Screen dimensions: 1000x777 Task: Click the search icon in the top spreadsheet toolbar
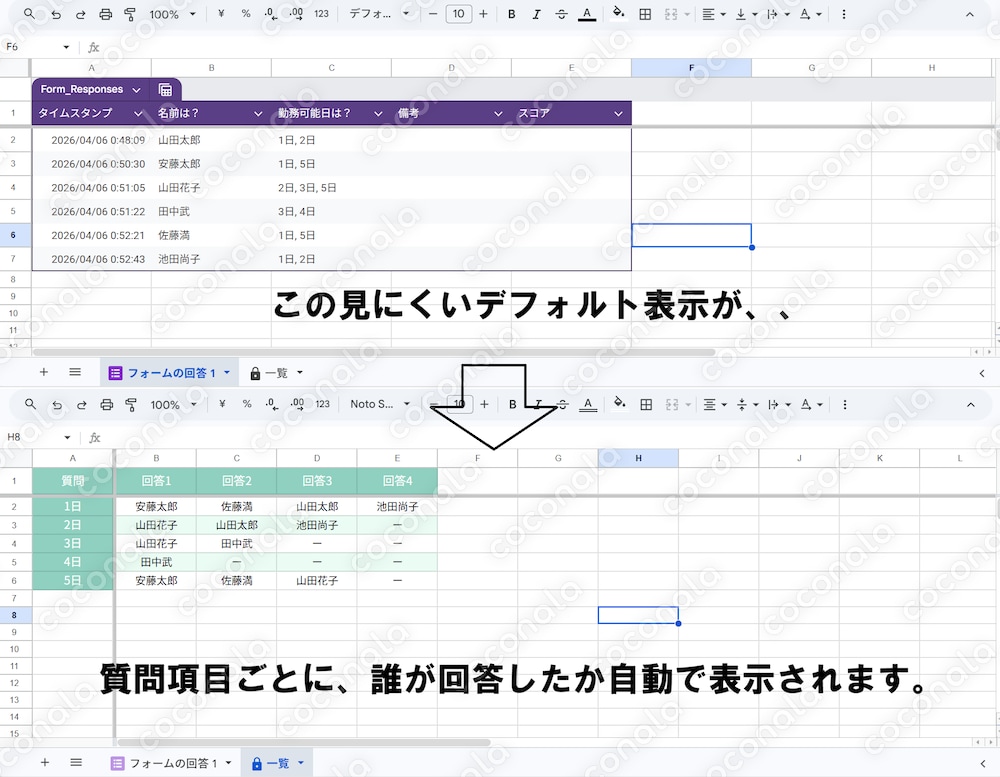(x=29, y=13)
